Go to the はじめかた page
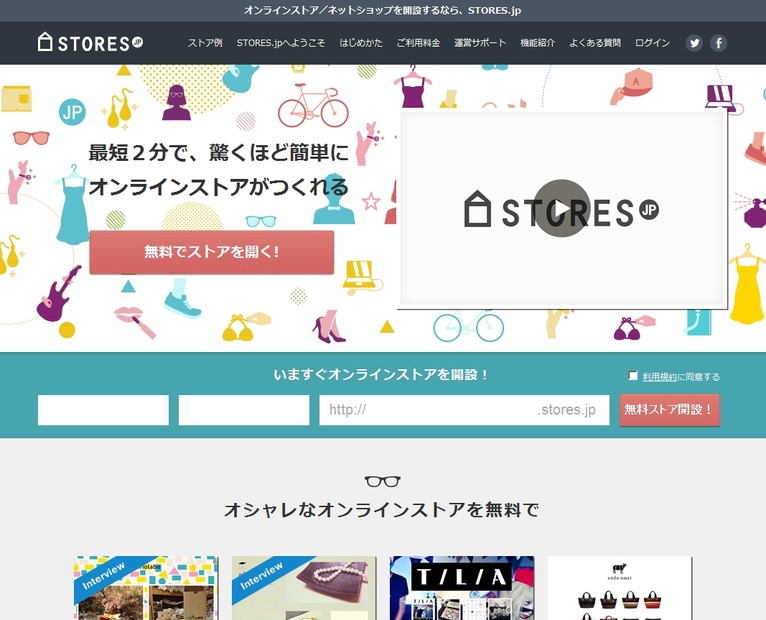 pos(360,43)
